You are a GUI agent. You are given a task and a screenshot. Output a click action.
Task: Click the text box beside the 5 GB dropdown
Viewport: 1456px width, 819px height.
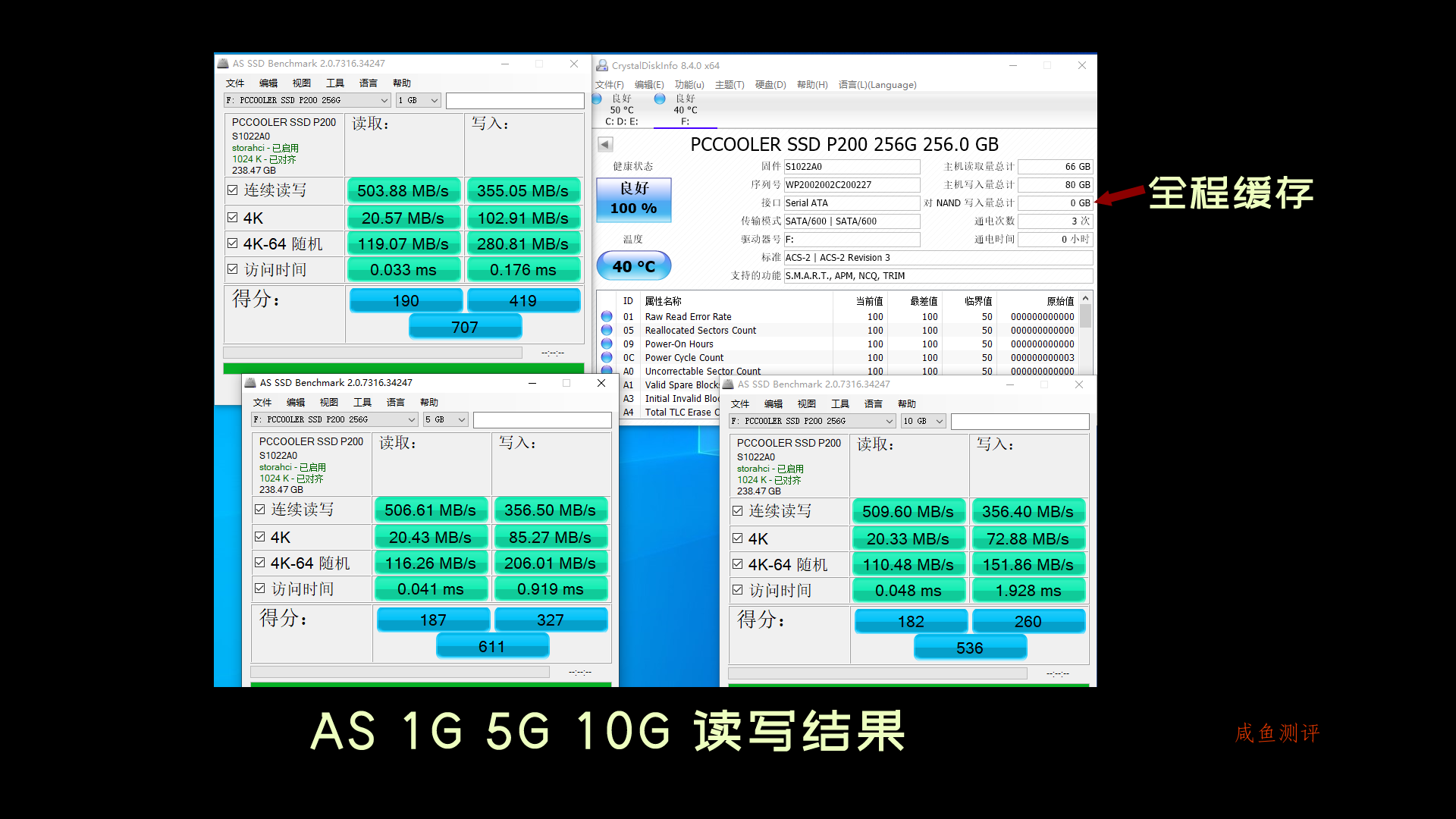tap(542, 420)
